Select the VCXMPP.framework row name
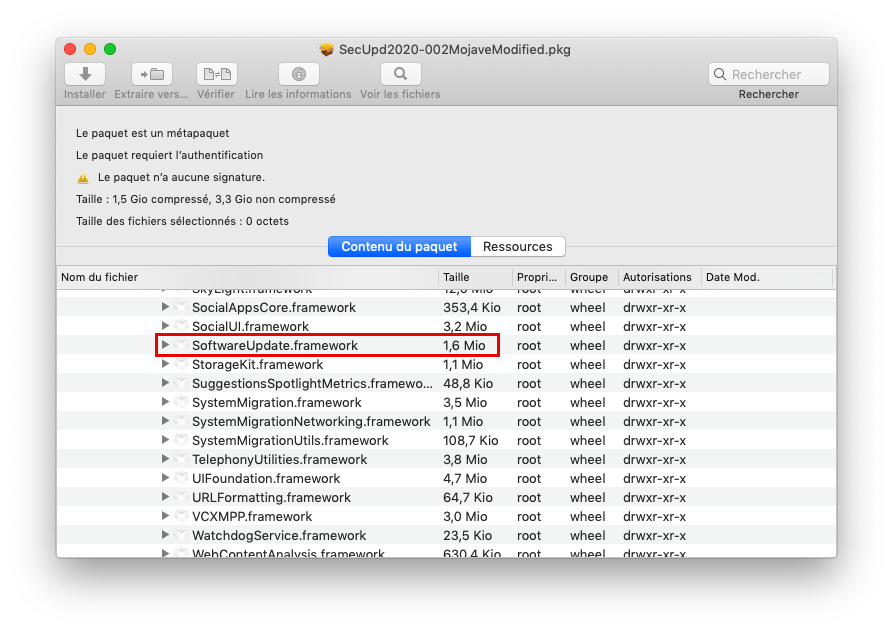 coord(252,516)
